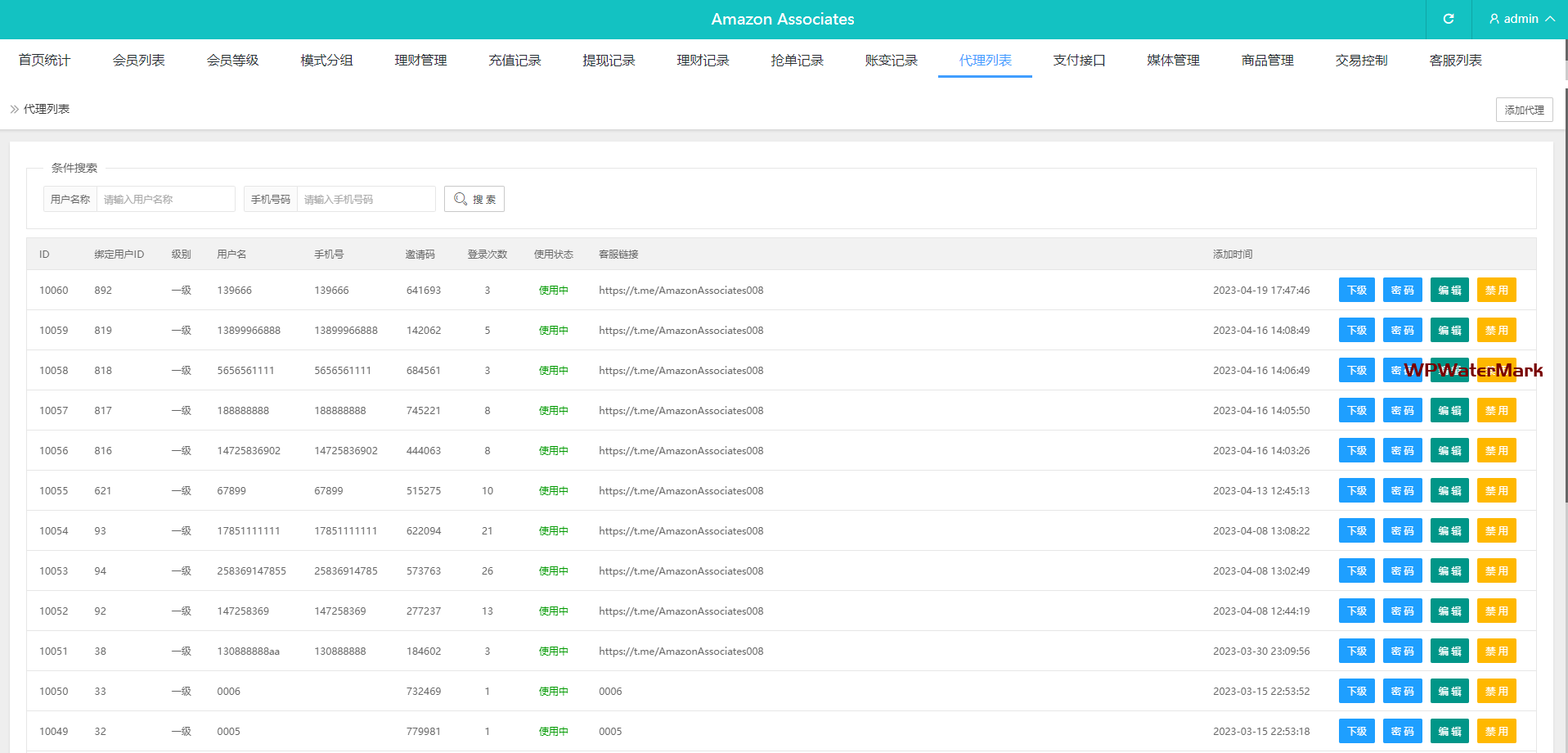Click into the 手机号码 search field

(365, 199)
